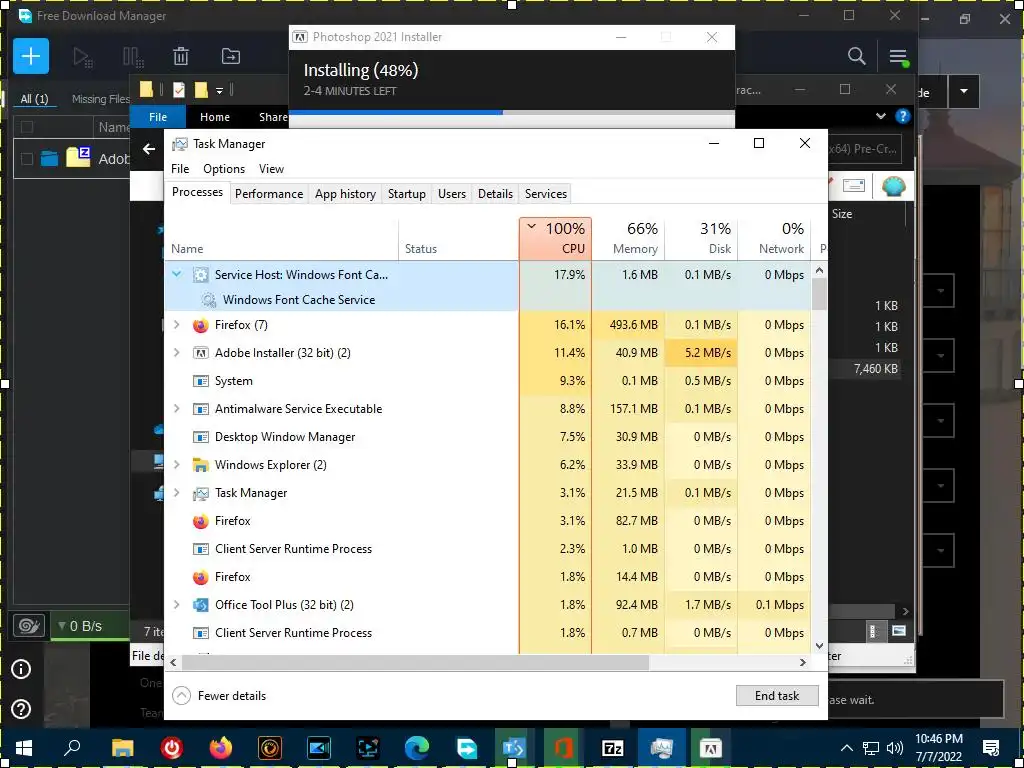Select the System process row
Screen dimensions: 1024x768
[x=488, y=381]
